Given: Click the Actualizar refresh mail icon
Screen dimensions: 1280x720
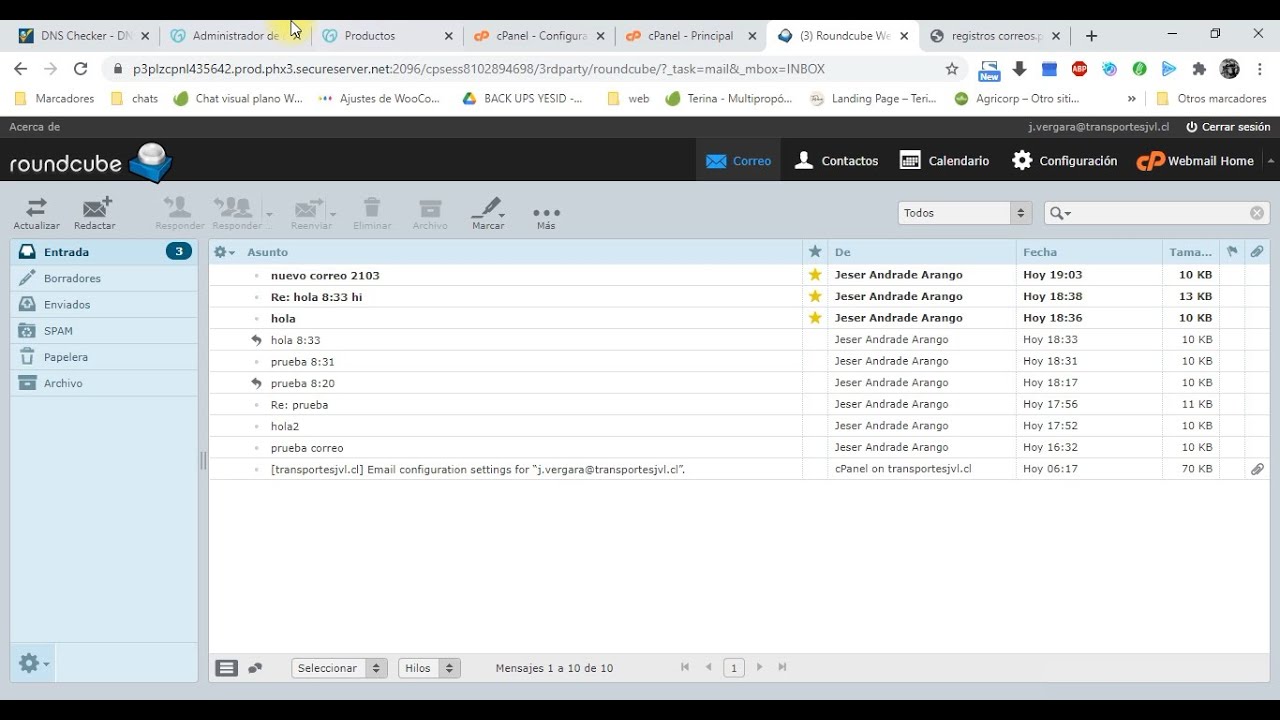Looking at the screenshot, I should tap(36, 213).
